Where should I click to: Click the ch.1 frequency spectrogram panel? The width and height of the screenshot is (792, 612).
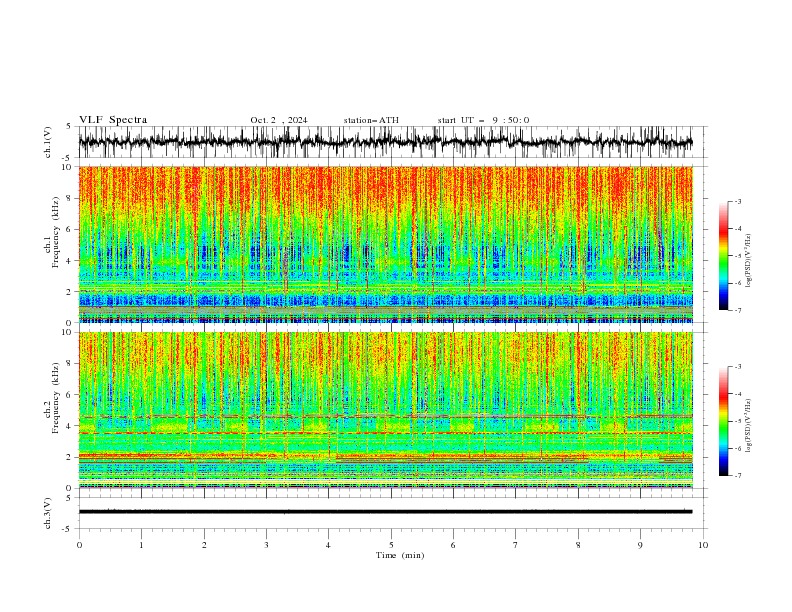[385, 244]
